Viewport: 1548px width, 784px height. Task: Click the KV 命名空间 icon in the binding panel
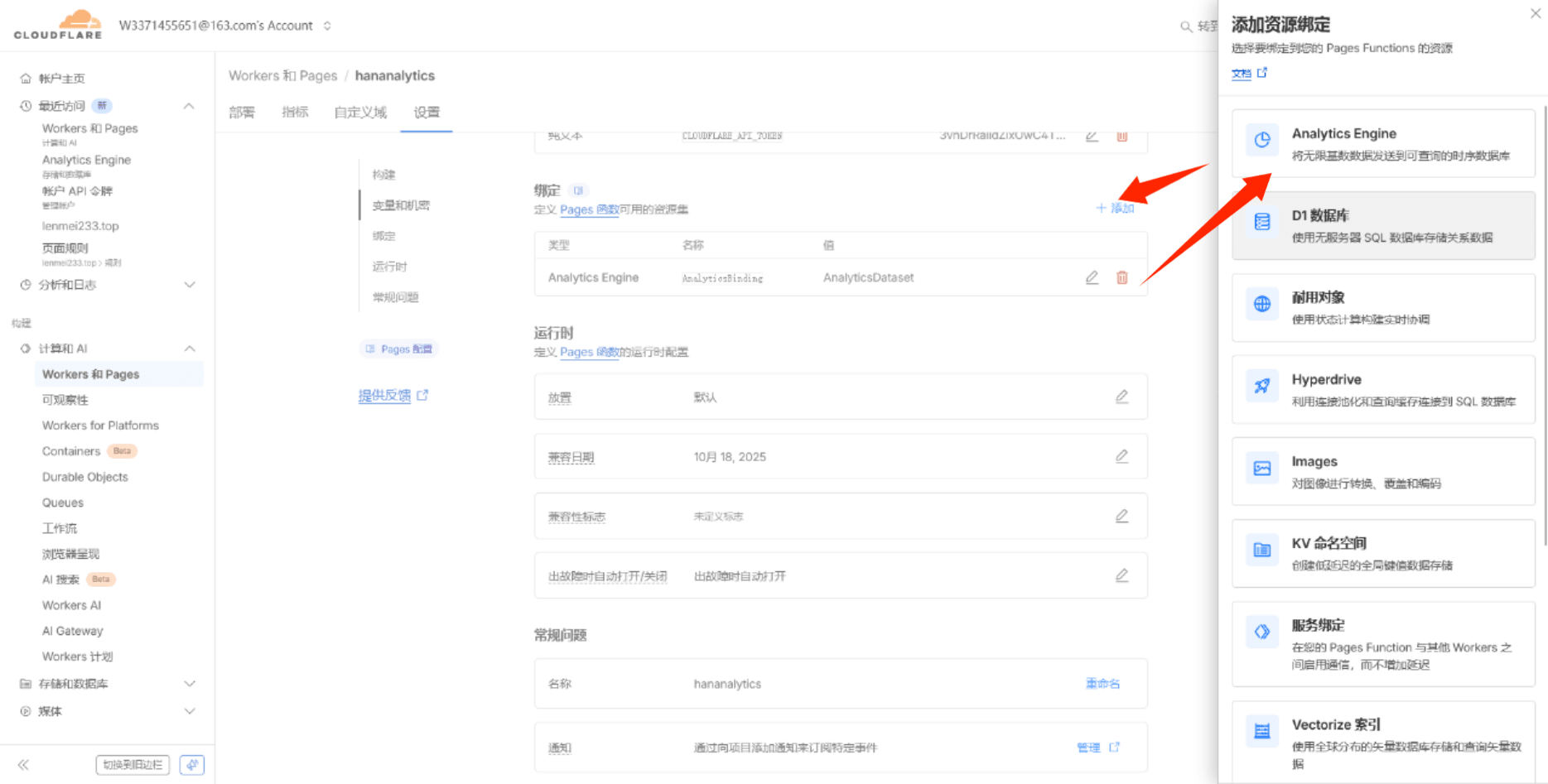1261,550
